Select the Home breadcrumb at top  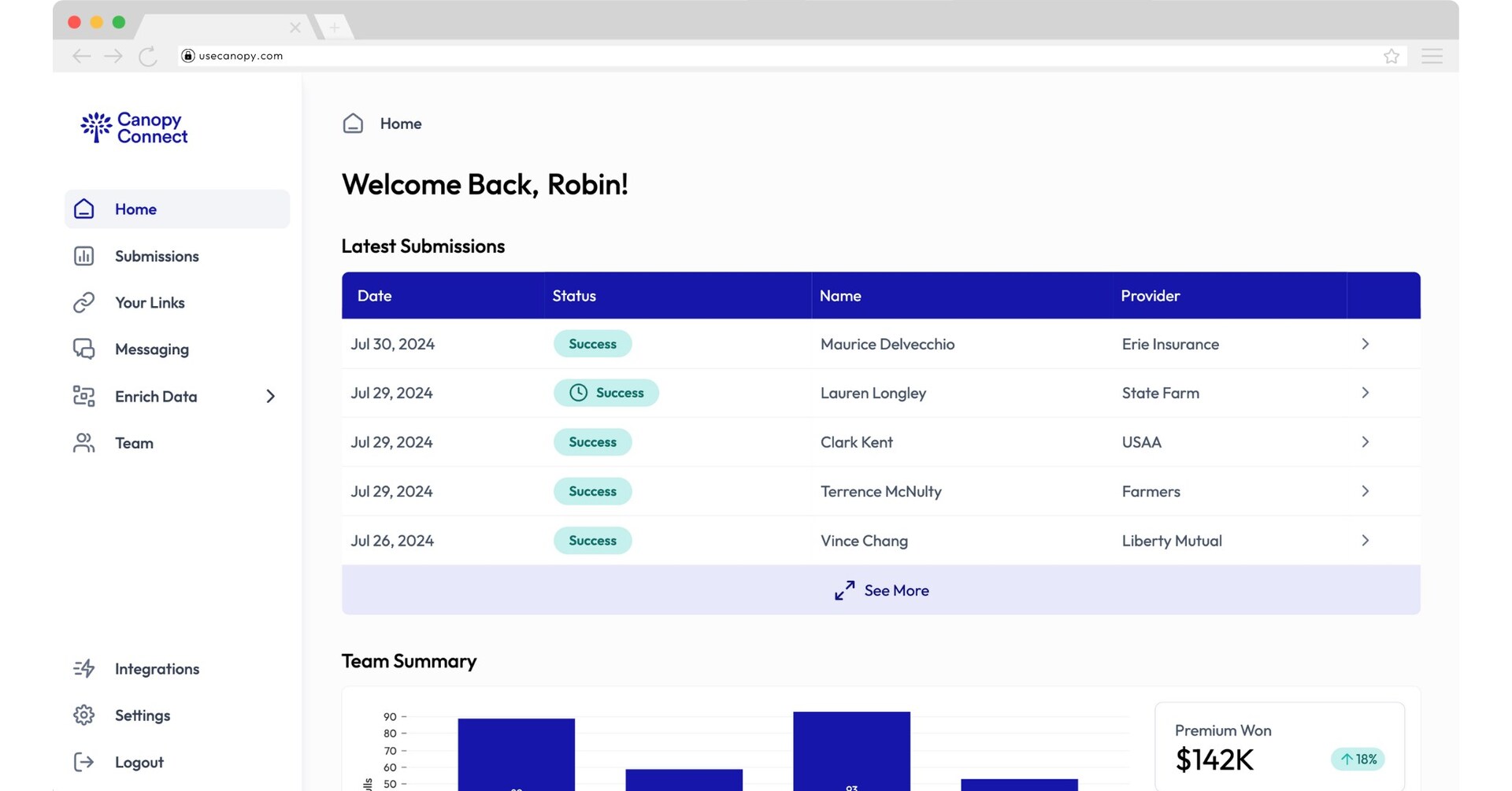click(x=401, y=124)
